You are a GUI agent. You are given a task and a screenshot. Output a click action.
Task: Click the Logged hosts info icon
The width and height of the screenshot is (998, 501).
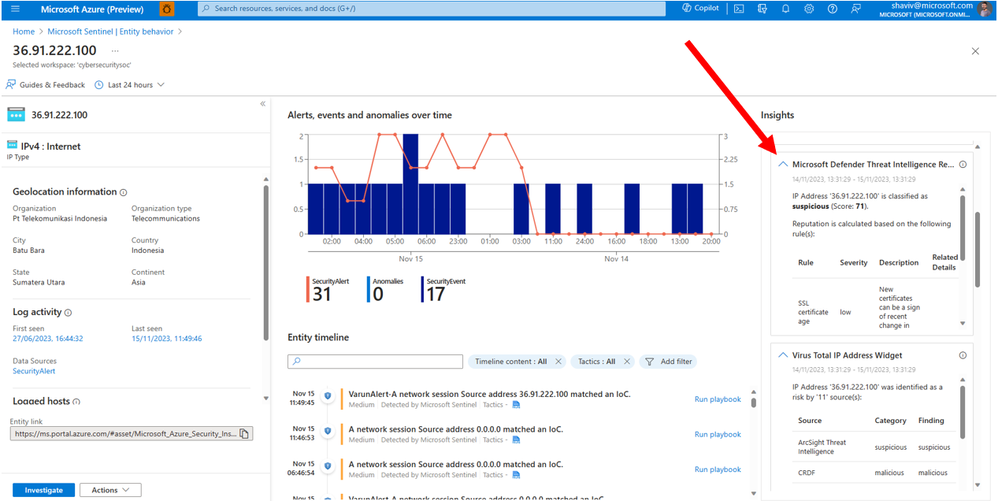coord(76,402)
